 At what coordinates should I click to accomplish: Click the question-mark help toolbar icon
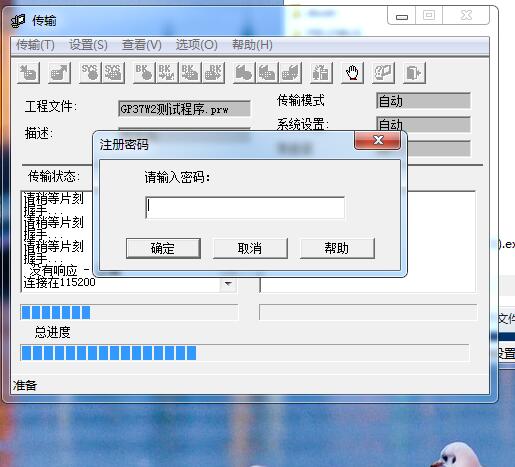383,73
